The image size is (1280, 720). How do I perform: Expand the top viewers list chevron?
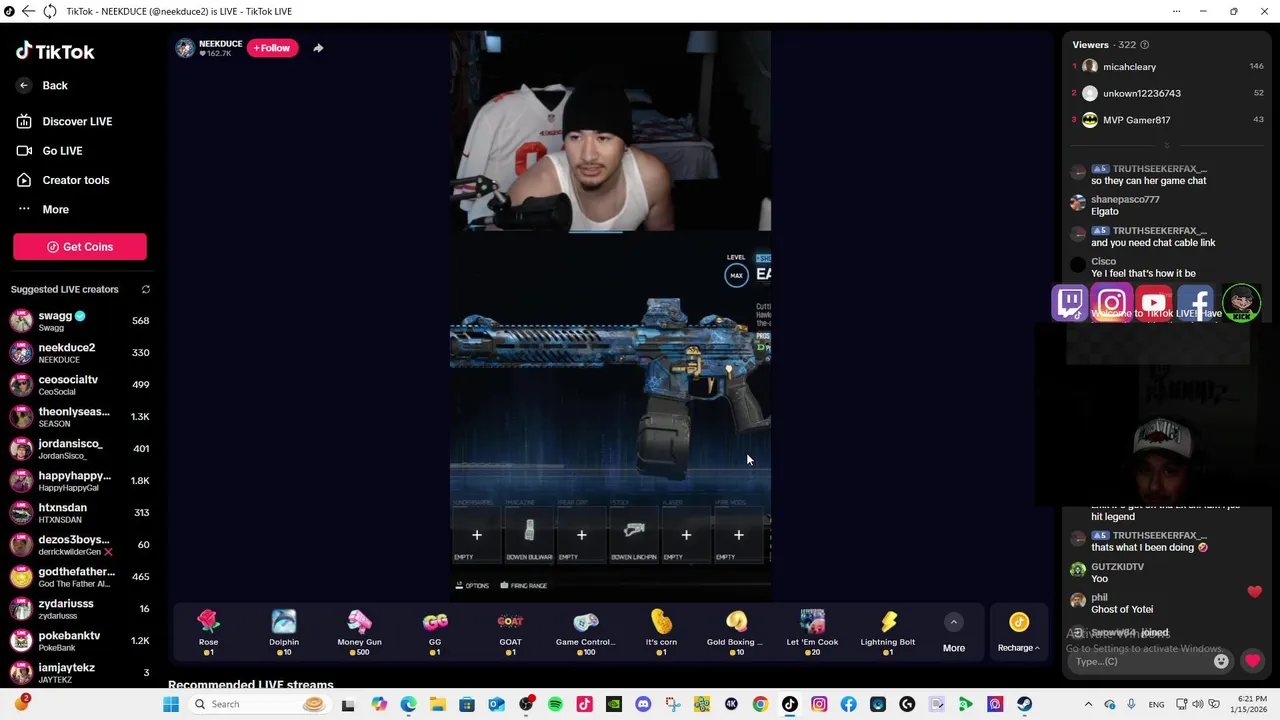(x=1166, y=145)
